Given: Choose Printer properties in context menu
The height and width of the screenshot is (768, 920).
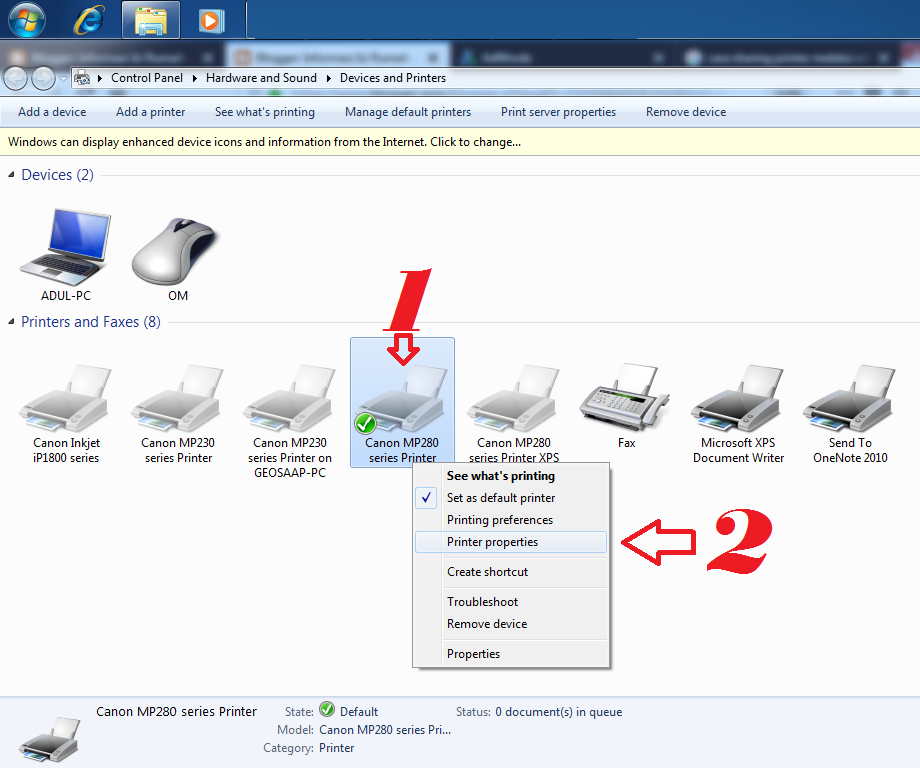Looking at the screenshot, I should [x=511, y=542].
